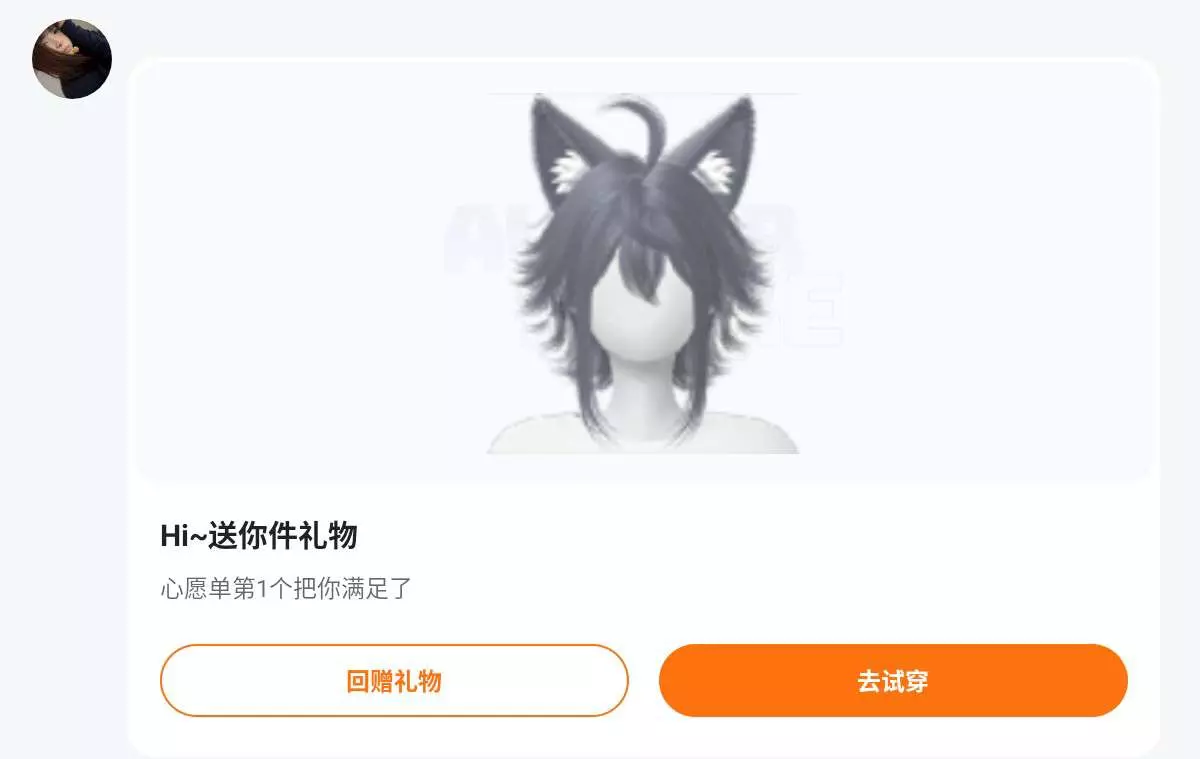The image size is (1200, 759).
Task: Click the 回赠礼物 outlined button
Action: pos(394,681)
